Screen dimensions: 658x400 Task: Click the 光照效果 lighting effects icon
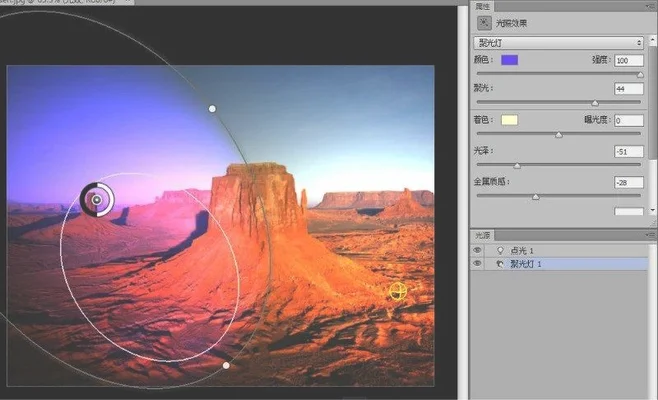(484, 23)
